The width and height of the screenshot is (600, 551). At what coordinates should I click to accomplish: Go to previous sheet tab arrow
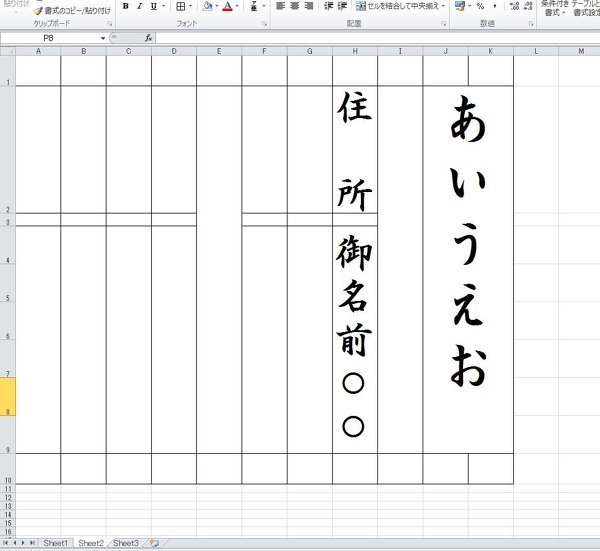tap(15, 543)
